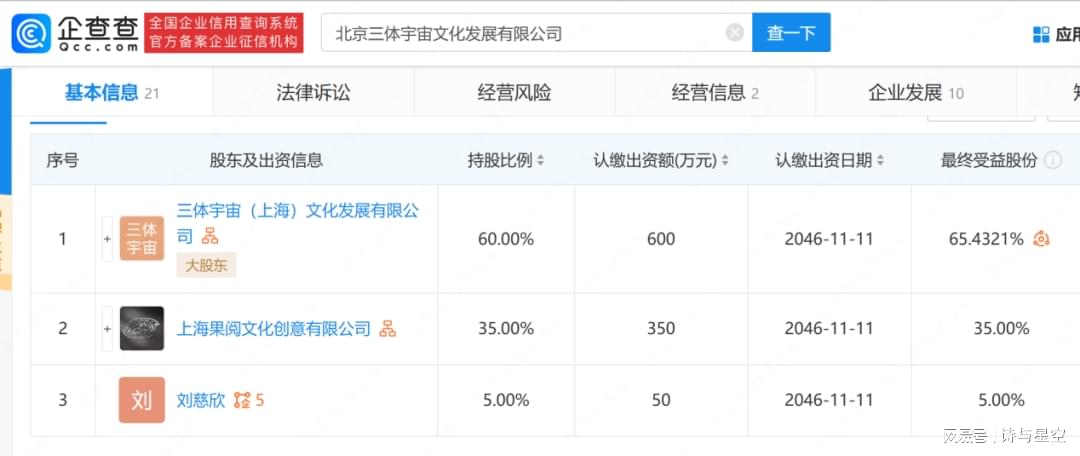Sort by 认缴出资额(万元) column arrows
The width and height of the screenshot is (1080, 456).
[x=725, y=161]
